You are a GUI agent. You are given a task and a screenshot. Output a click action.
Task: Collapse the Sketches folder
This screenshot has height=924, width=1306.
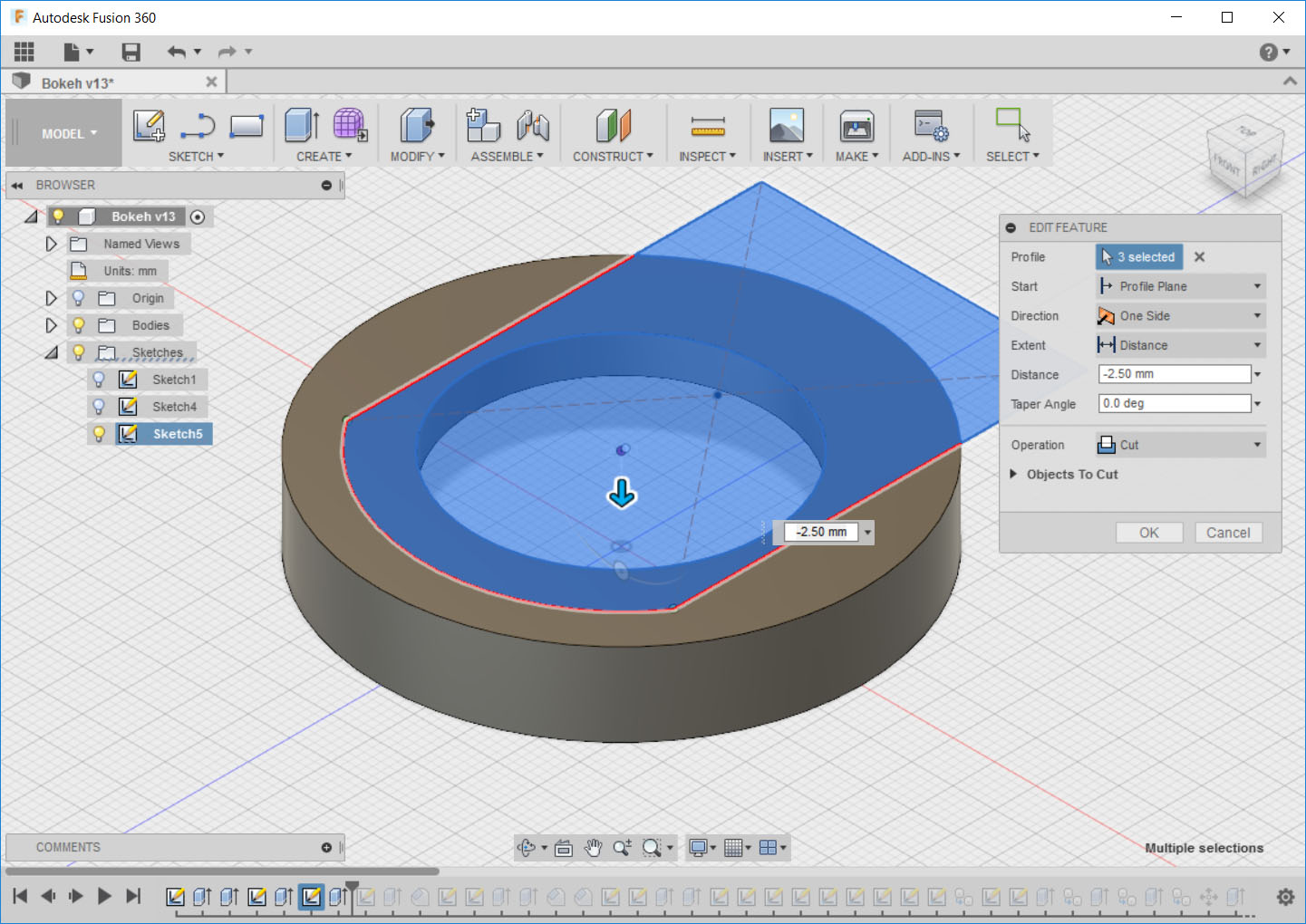pos(52,352)
